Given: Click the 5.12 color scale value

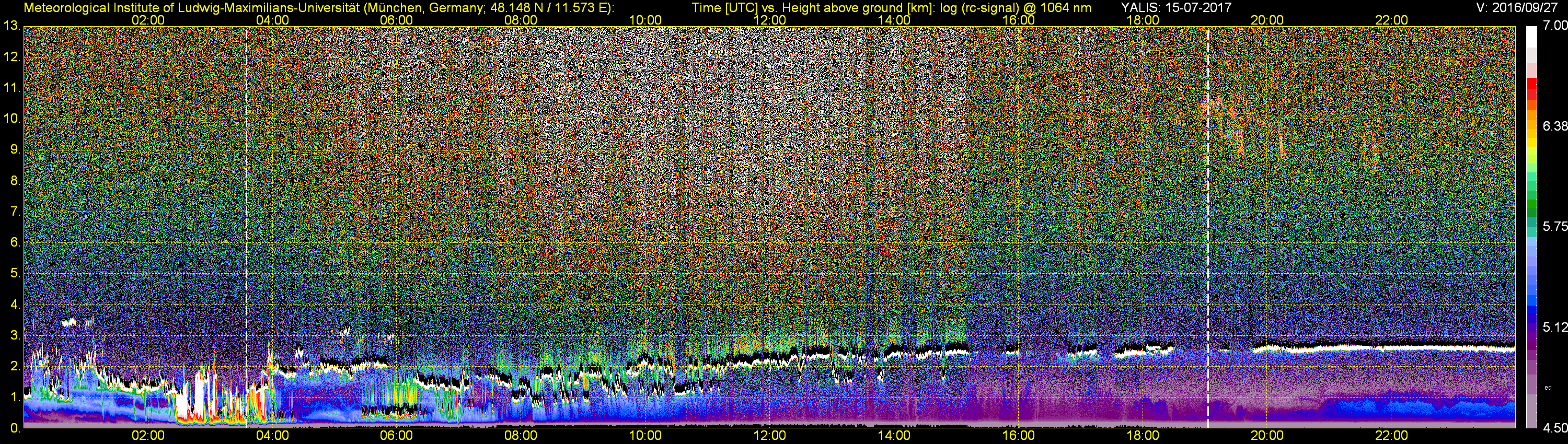Looking at the screenshot, I should pyautogui.click(x=1554, y=327).
